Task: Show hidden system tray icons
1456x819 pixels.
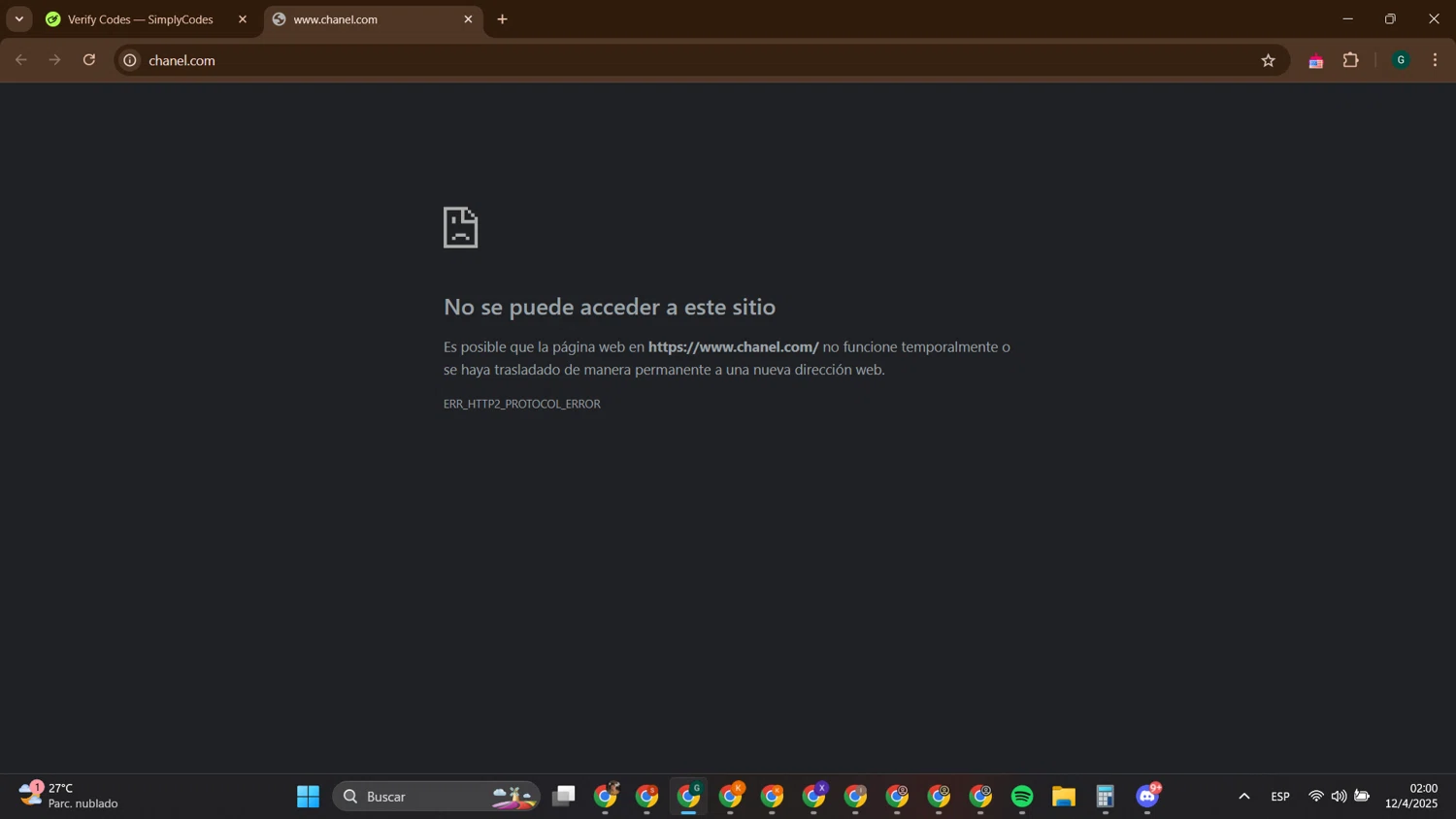Action: [x=1243, y=797]
